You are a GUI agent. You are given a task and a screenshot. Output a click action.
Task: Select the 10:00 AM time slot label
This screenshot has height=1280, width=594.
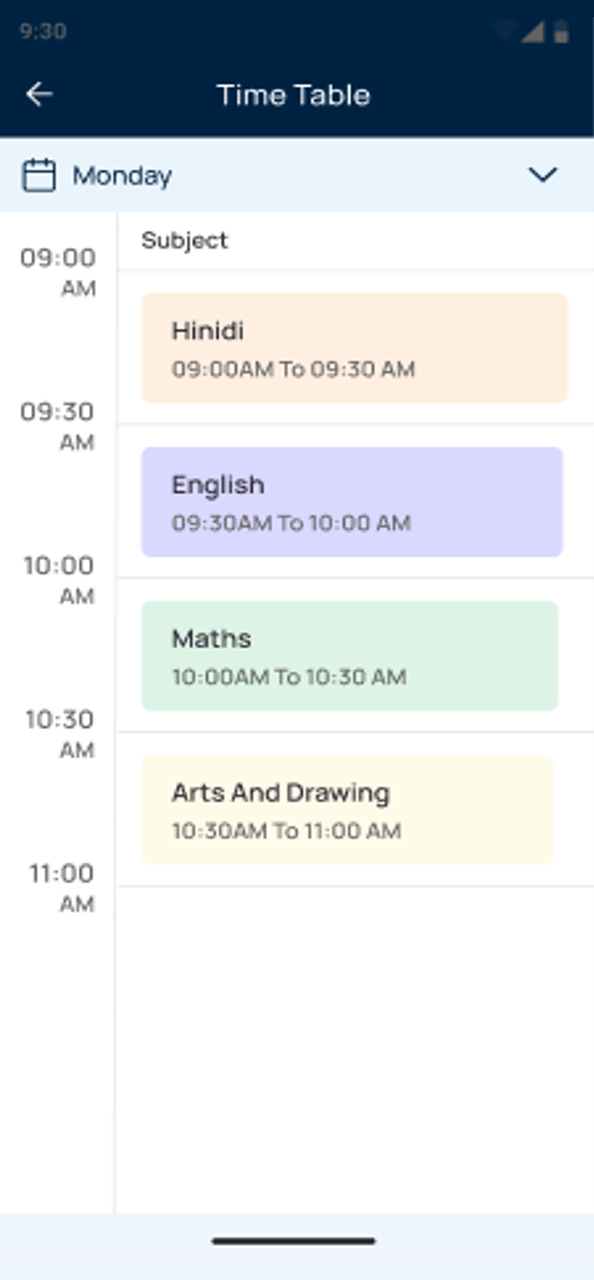click(x=58, y=581)
